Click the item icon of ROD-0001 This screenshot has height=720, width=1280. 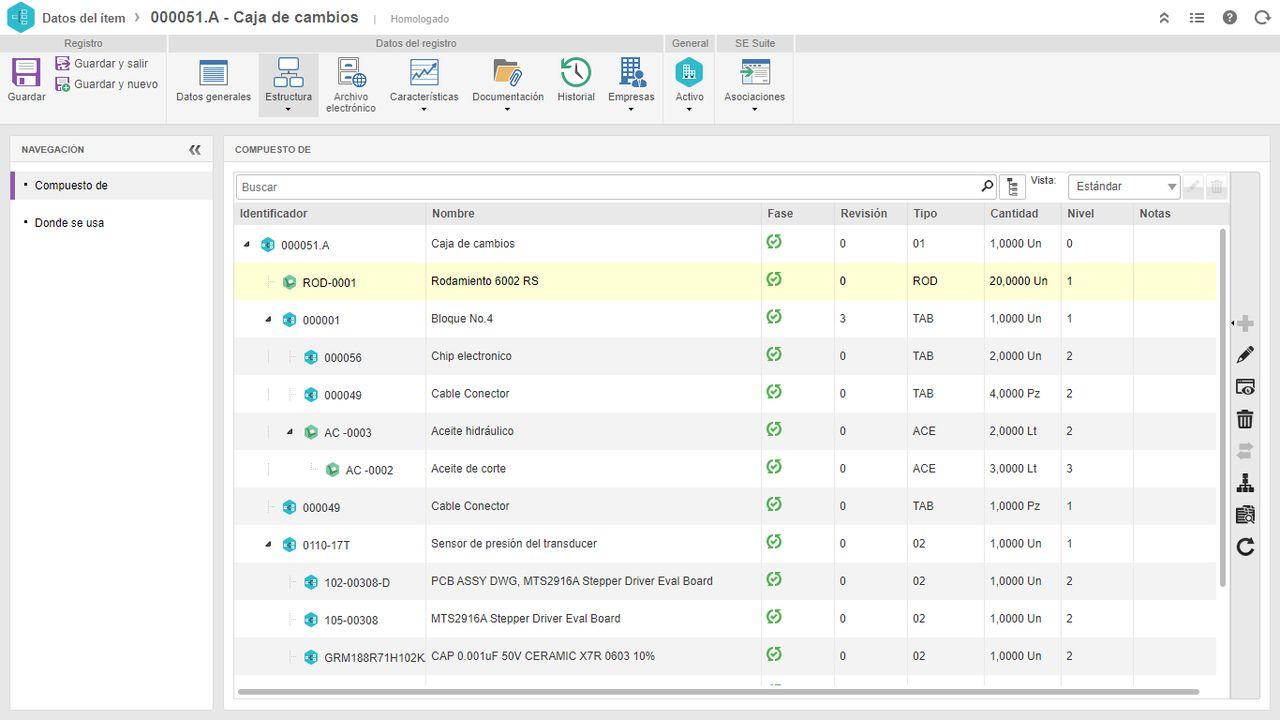289,282
